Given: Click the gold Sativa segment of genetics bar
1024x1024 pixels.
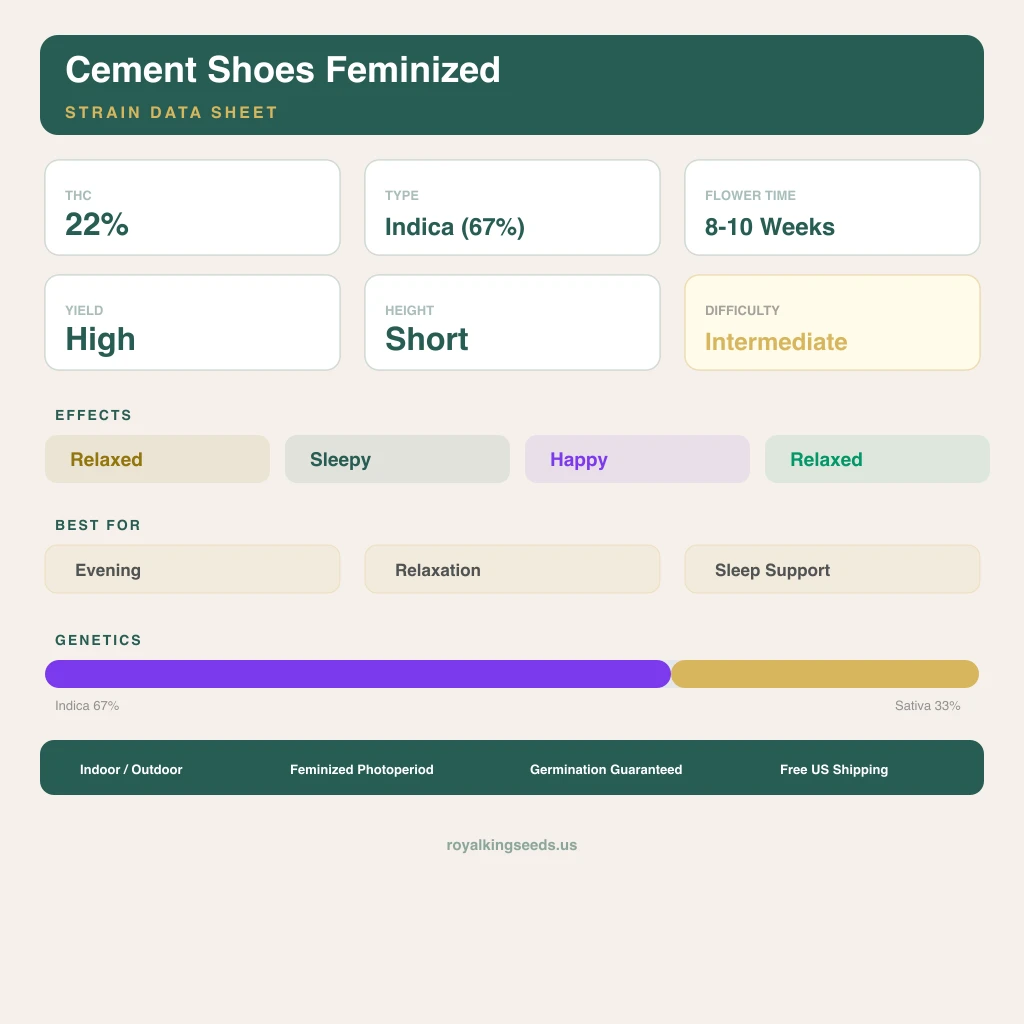Looking at the screenshot, I should point(825,674).
